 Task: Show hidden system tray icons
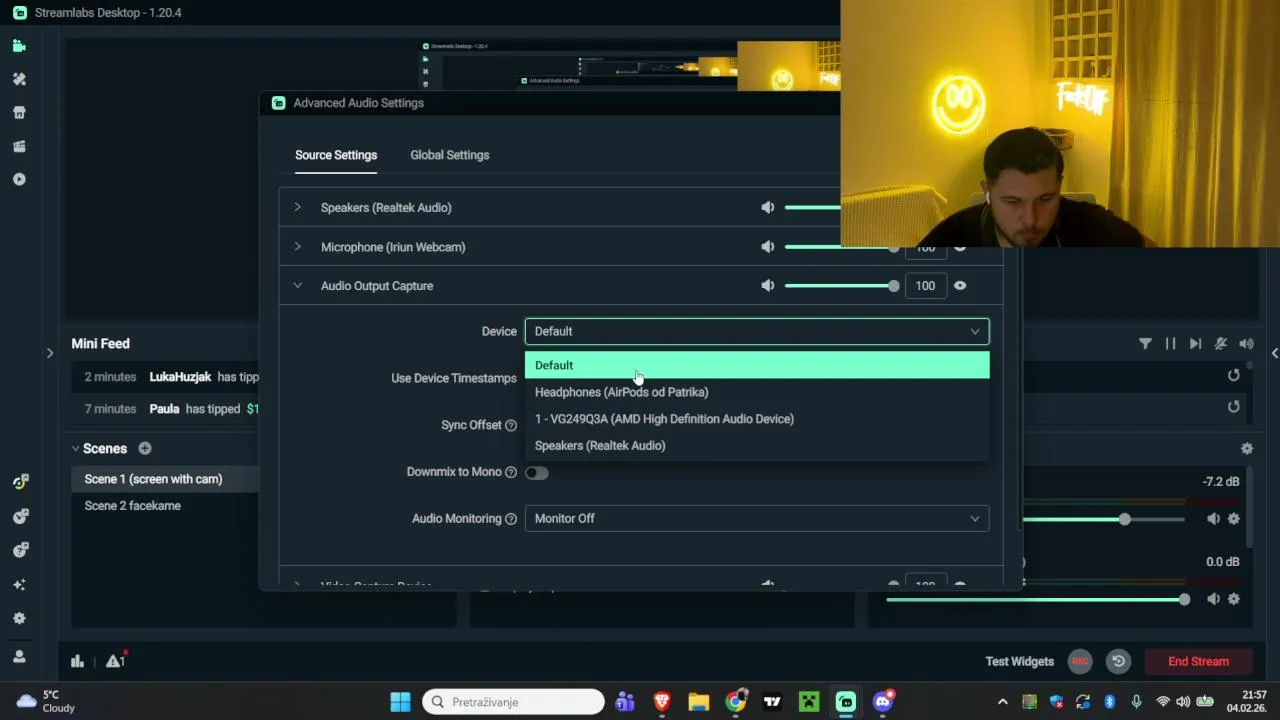[1003, 702]
